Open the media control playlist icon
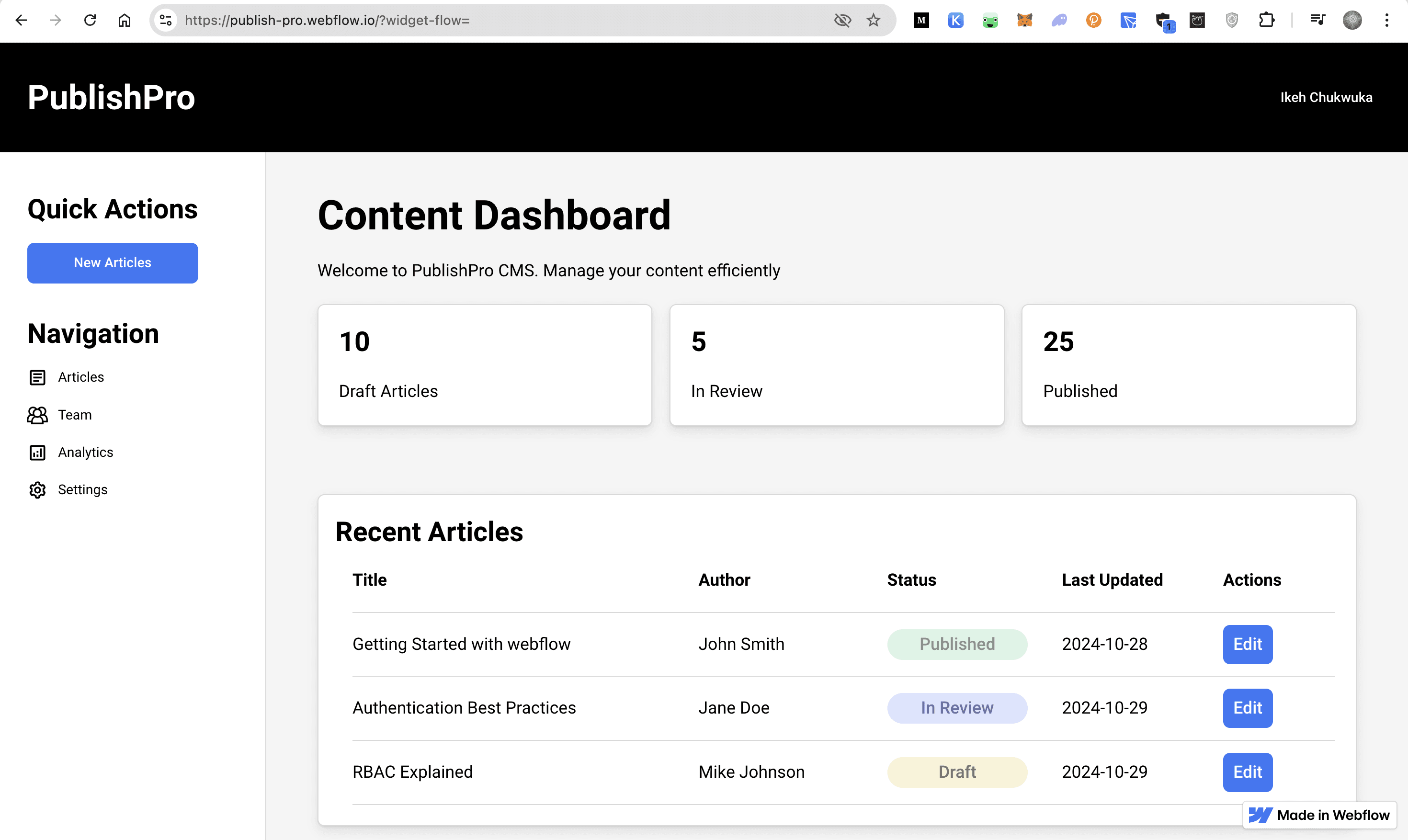The image size is (1408, 840). pyautogui.click(x=1317, y=21)
